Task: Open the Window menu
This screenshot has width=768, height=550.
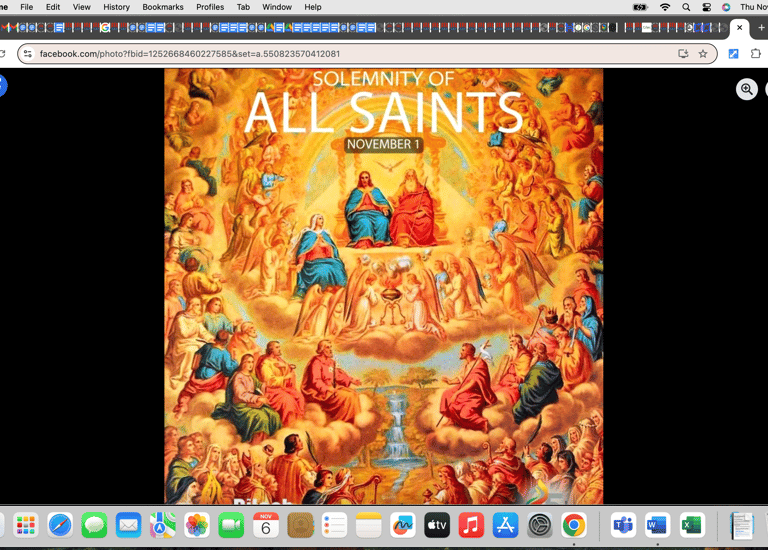Action: pos(277,7)
